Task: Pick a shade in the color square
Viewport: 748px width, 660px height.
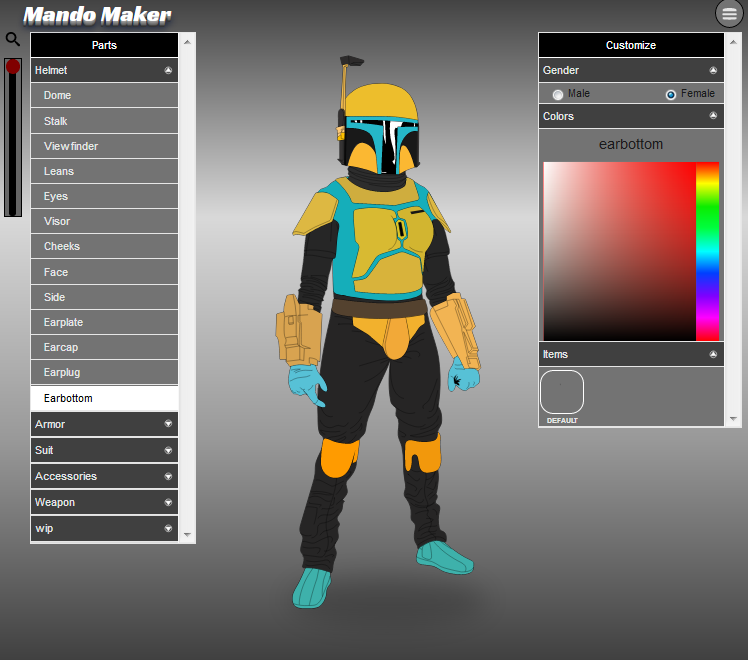Action: 619,251
